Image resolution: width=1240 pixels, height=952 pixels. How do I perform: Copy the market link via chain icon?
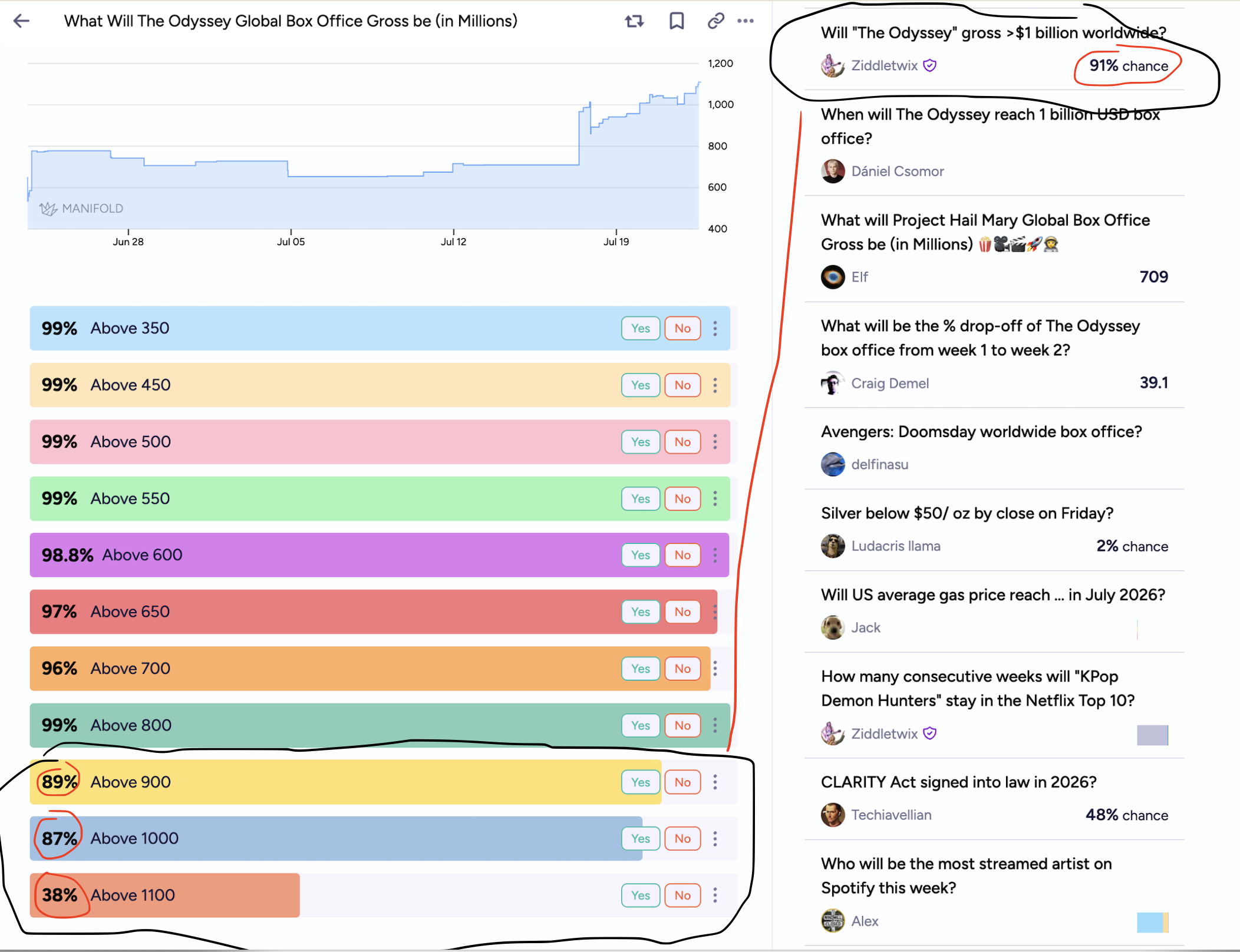pyautogui.click(x=715, y=21)
